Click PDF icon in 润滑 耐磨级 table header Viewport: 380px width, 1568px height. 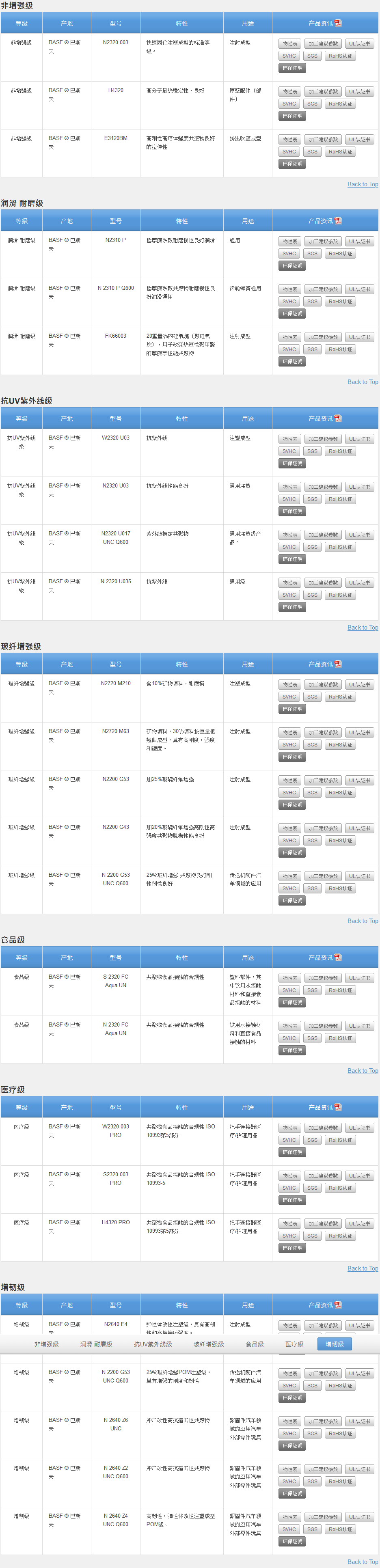(338, 221)
